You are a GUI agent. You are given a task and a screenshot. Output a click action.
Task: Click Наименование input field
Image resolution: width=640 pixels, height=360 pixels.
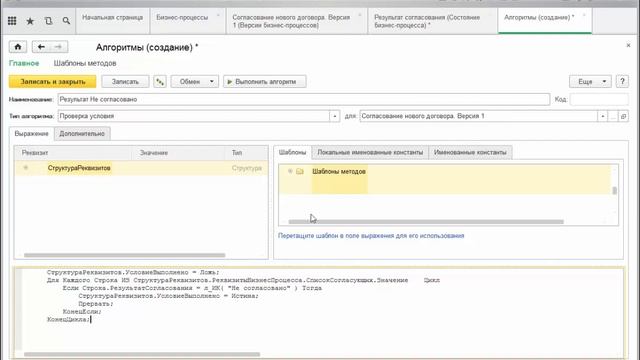pyautogui.click(x=304, y=99)
